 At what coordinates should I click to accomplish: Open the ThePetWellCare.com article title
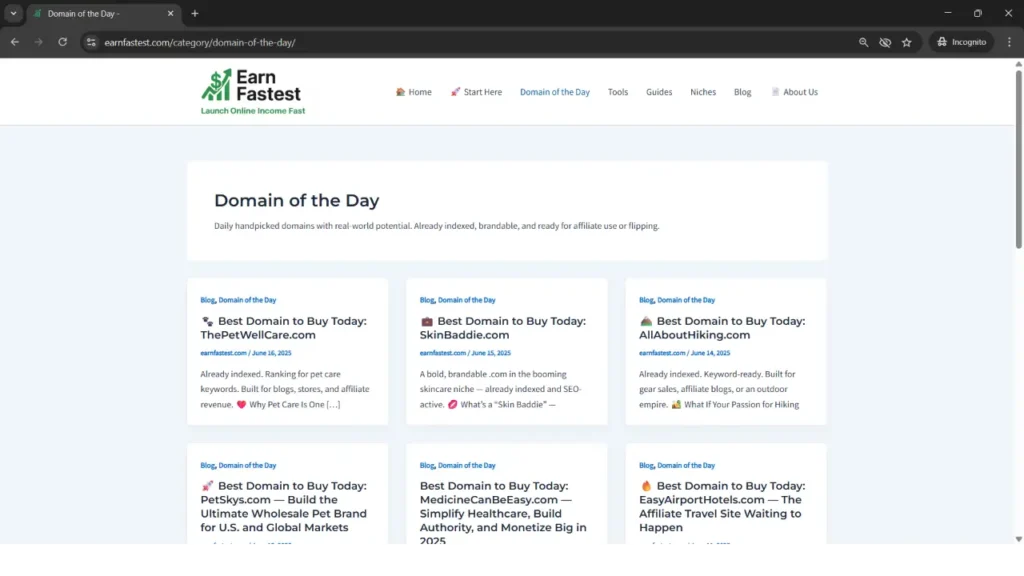click(x=283, y=328)
